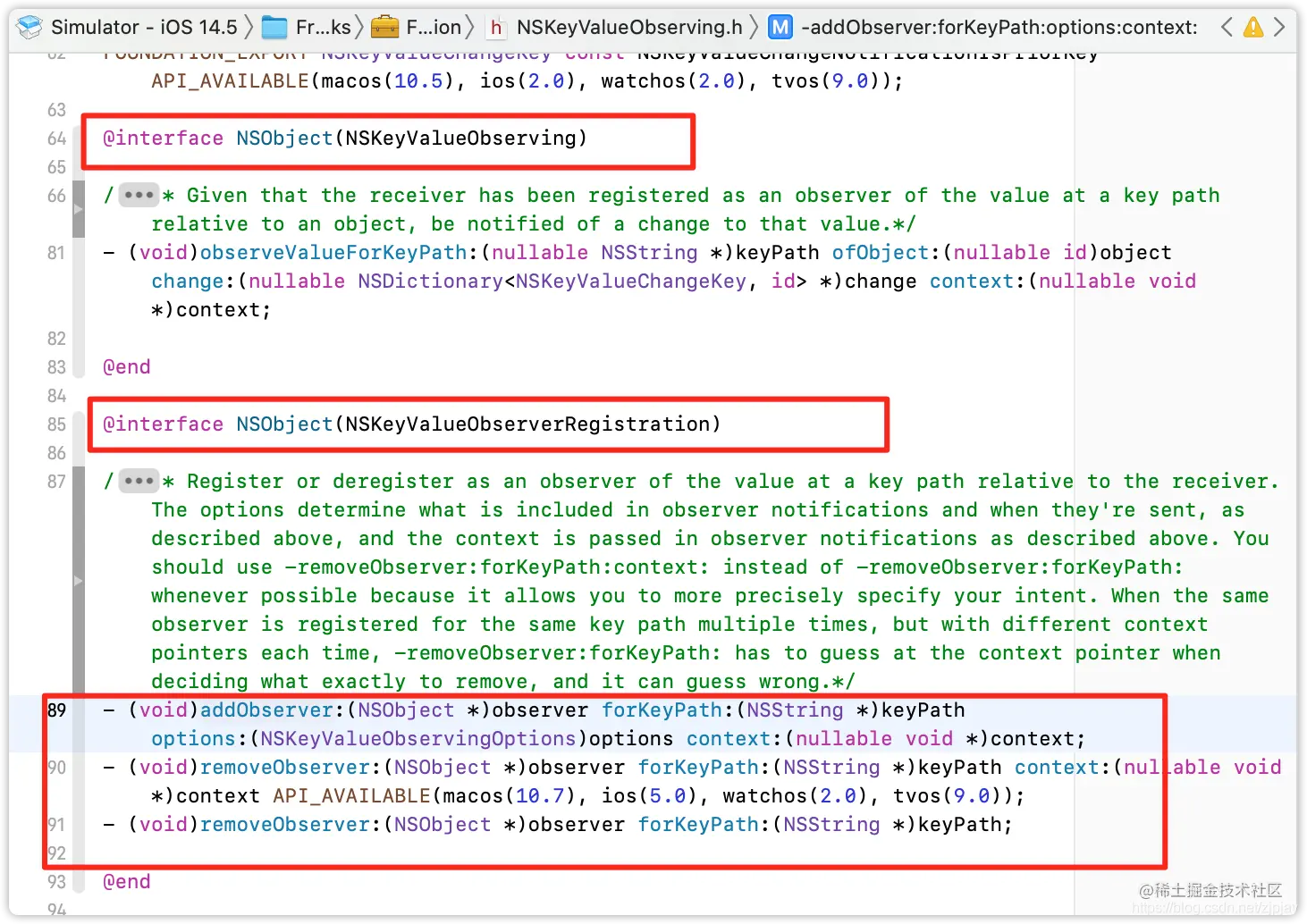
Task: Click NSObject on line 85
Action: click(x=284, y=424)
